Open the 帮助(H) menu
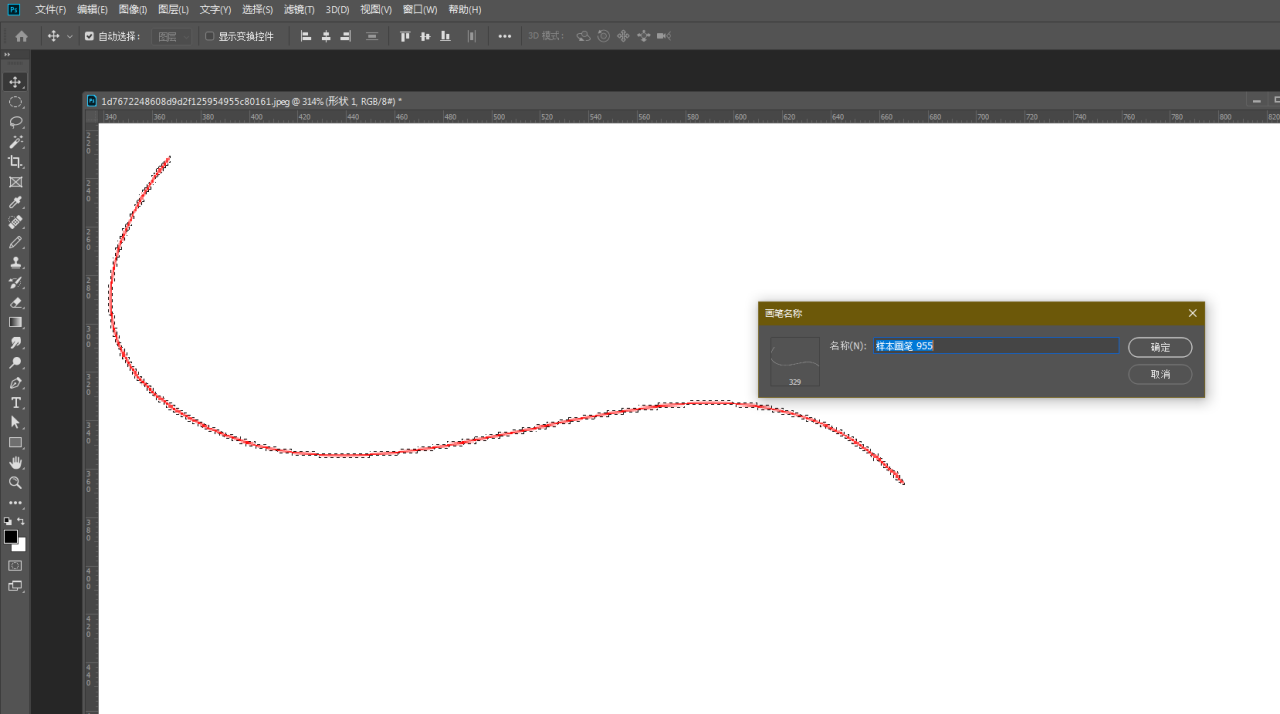Viewport: 1280px width, 714px height. [x=464, y=9]
